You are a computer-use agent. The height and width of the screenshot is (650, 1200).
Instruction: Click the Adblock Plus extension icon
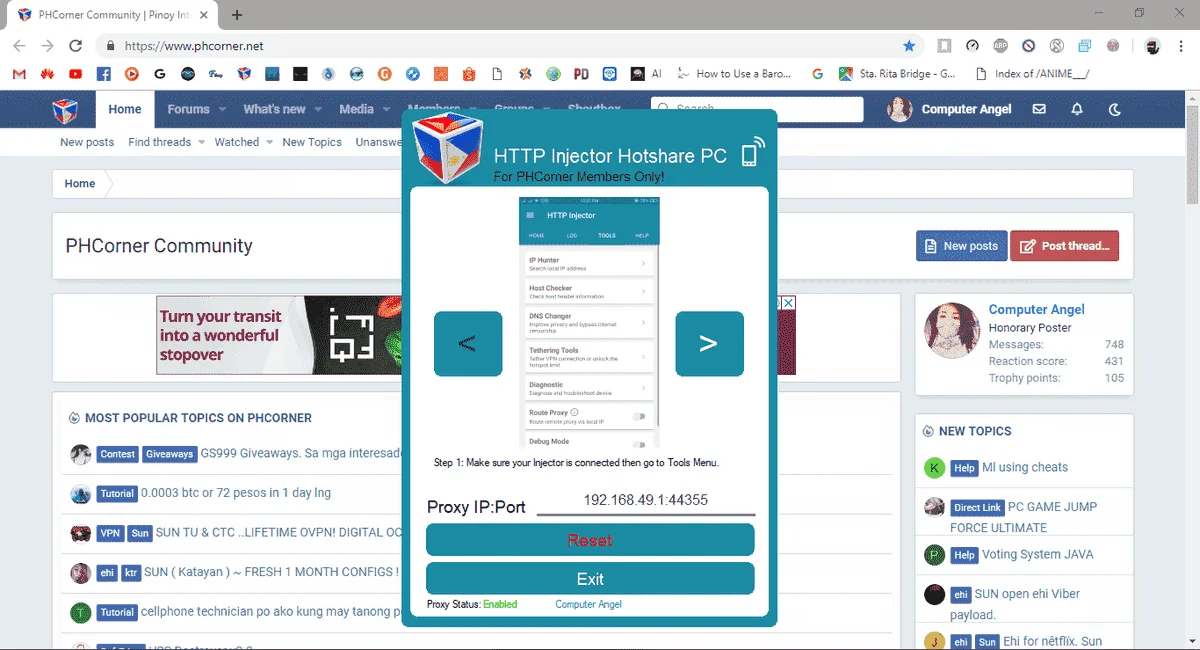(1000, 46)
